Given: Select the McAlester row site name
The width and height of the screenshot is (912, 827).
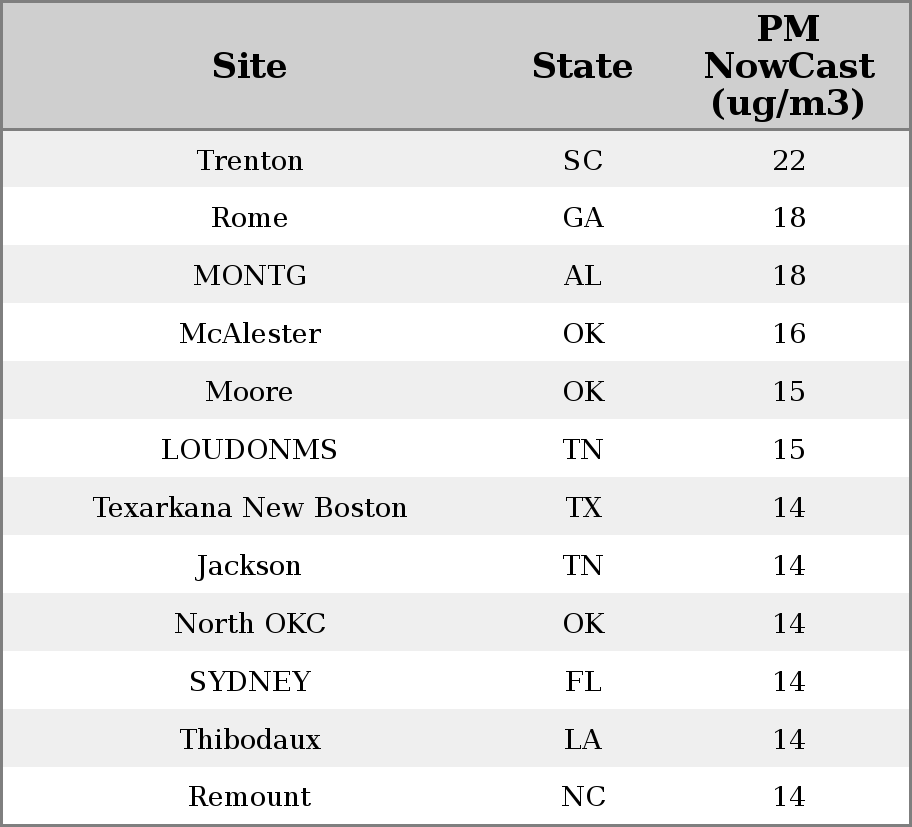Looking at the screenshot, I should pyautogui.click(x=250, y=333).
